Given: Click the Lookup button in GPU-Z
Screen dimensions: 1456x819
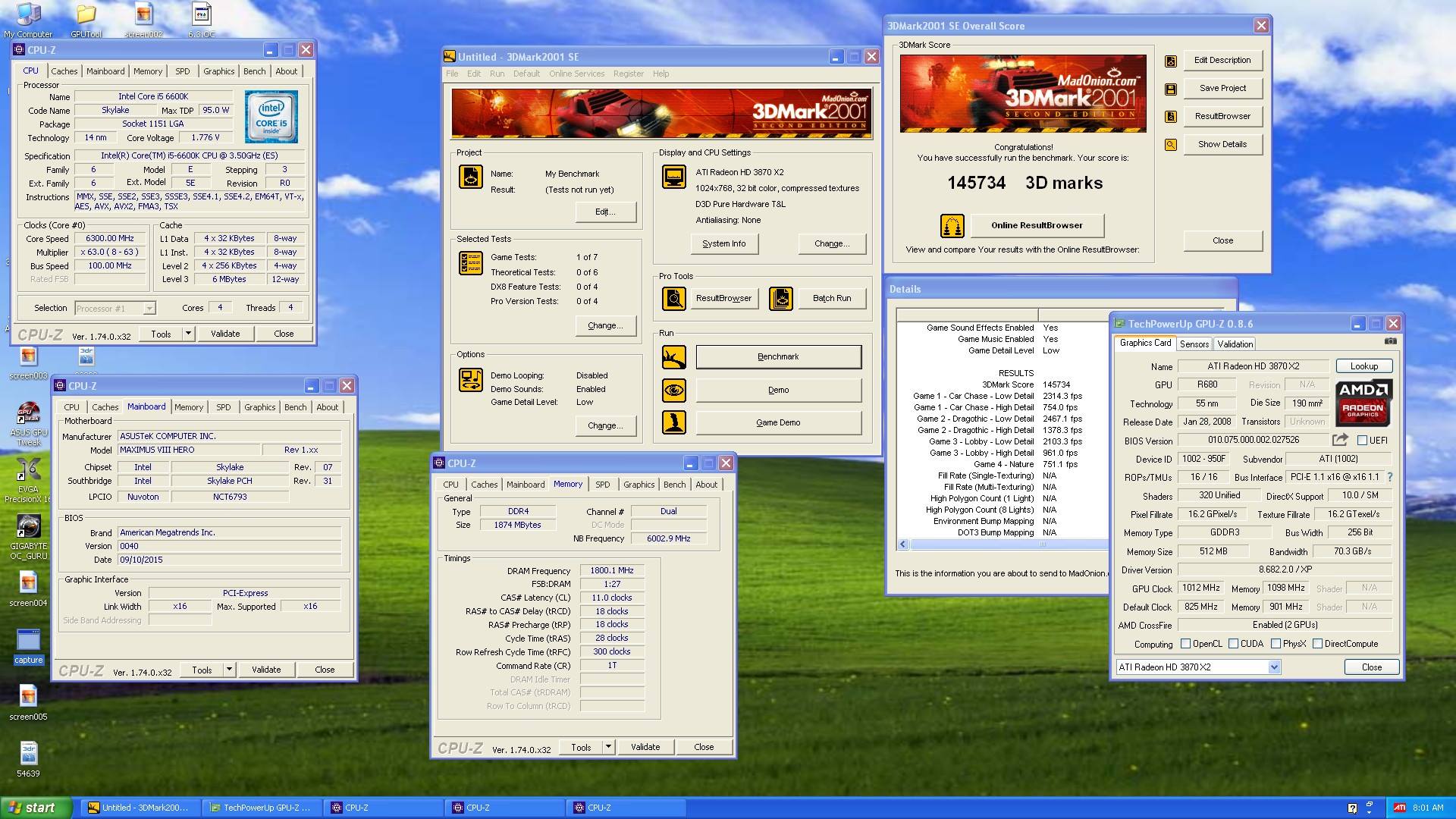Looking at the screenshot, I should [1363, 366].
